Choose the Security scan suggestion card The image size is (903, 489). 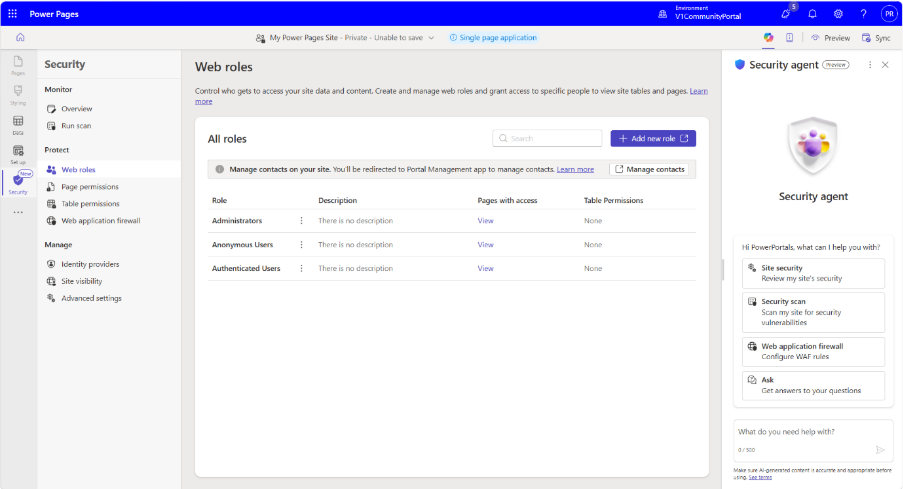pos(813,312)
